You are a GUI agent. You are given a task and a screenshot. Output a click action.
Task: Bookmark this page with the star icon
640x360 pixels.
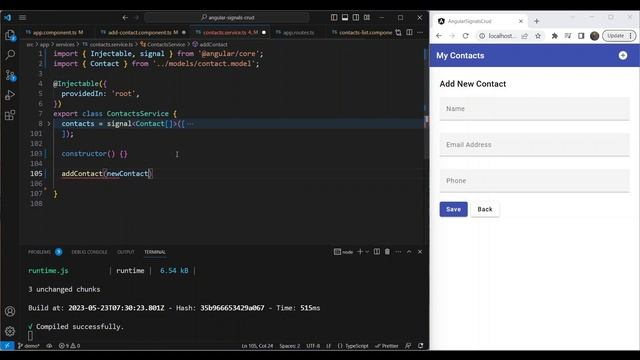tap(538, 36)
